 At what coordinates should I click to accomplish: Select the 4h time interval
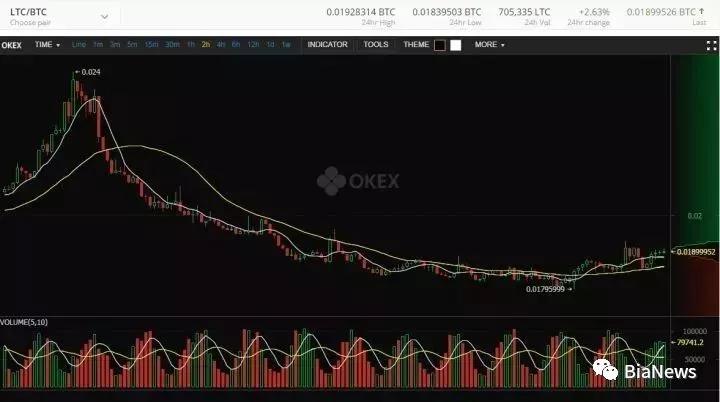coord(221,45)
